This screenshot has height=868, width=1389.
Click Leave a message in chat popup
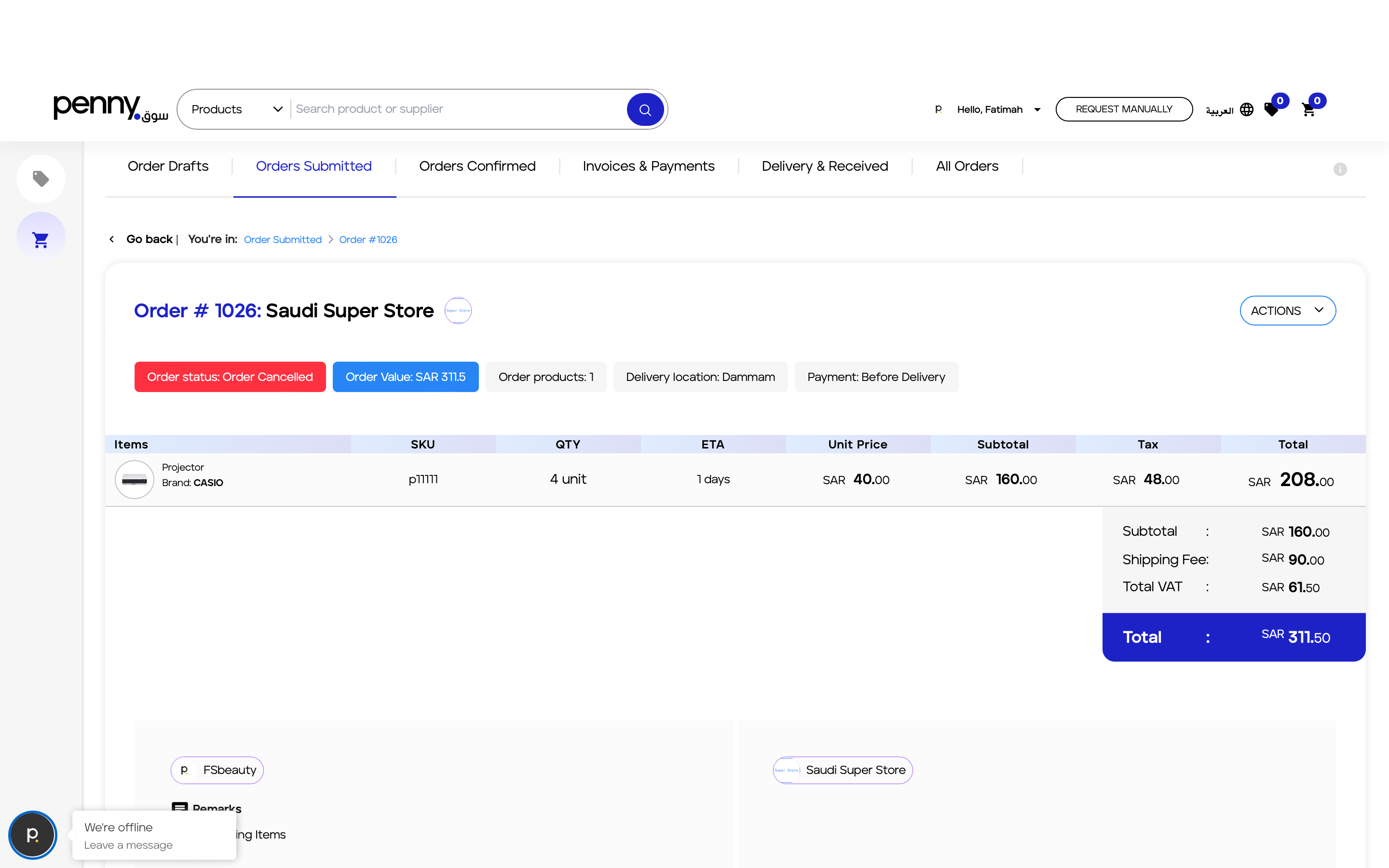(x=128, y=845)
